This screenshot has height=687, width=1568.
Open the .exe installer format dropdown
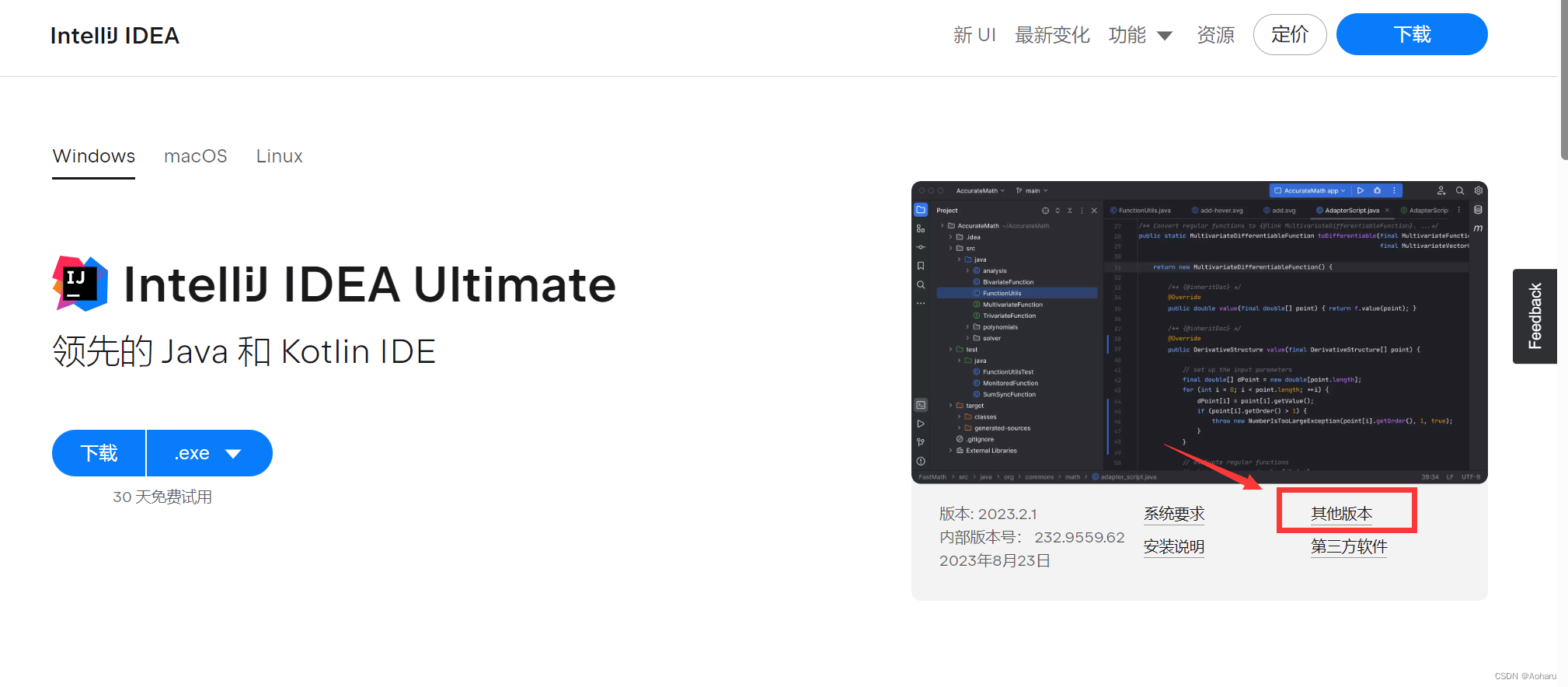[x=210, y=453]
